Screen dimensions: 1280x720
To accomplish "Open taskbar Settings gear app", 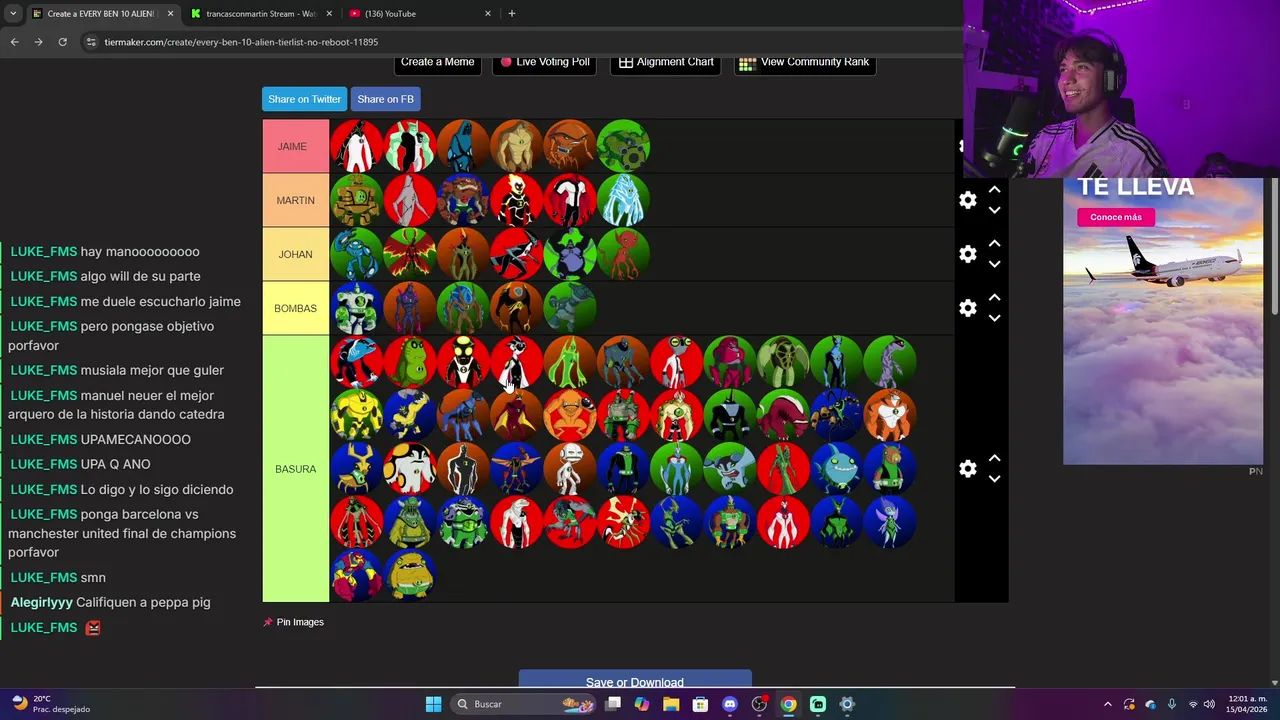I will (846, 704).
